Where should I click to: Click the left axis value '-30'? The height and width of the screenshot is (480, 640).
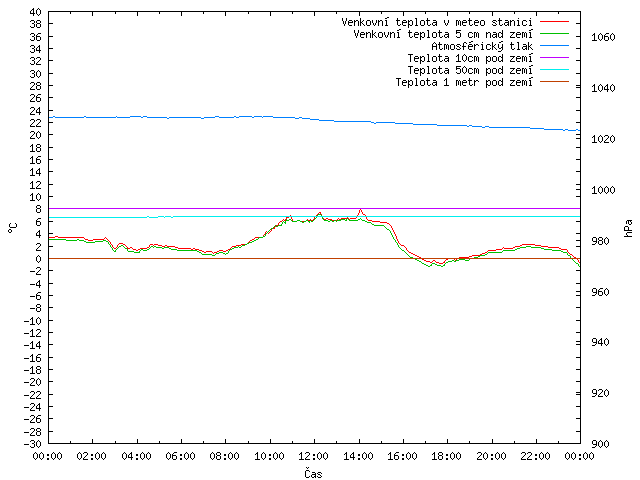click(33, 444)
